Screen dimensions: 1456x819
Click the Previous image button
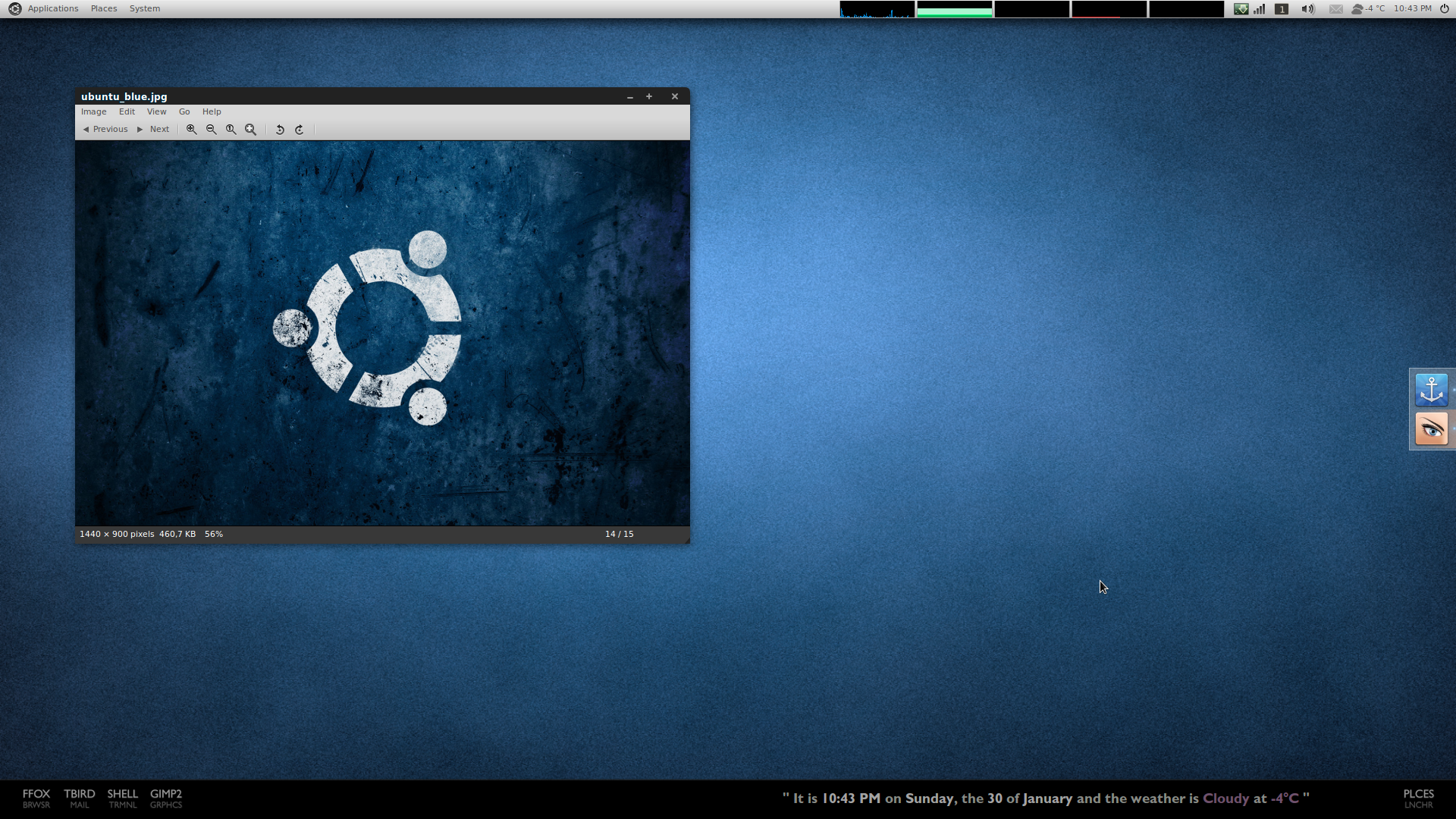click(x=104, y=128)
